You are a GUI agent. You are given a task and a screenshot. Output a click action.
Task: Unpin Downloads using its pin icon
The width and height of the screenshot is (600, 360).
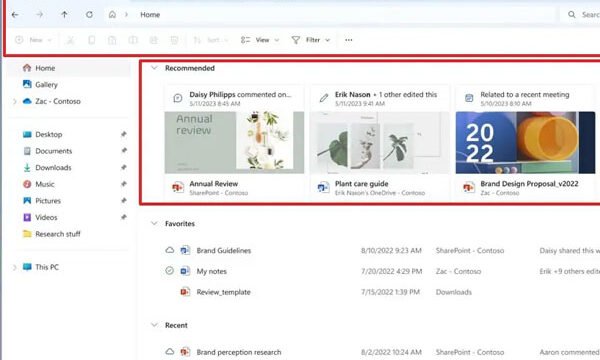[x=124, y=168]
